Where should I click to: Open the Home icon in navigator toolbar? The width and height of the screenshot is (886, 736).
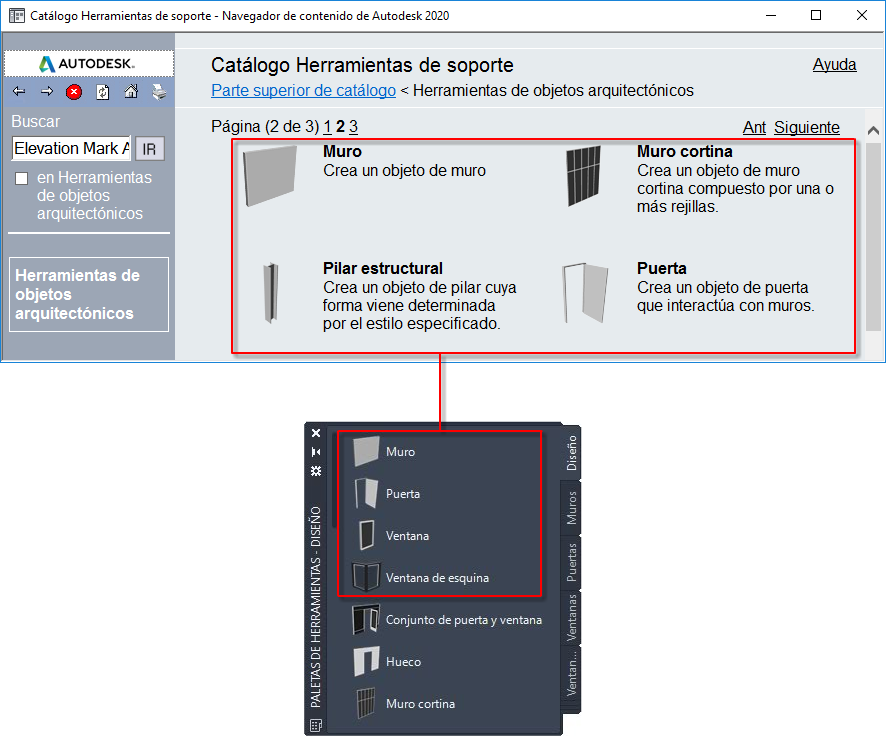[x=131, y=91]
